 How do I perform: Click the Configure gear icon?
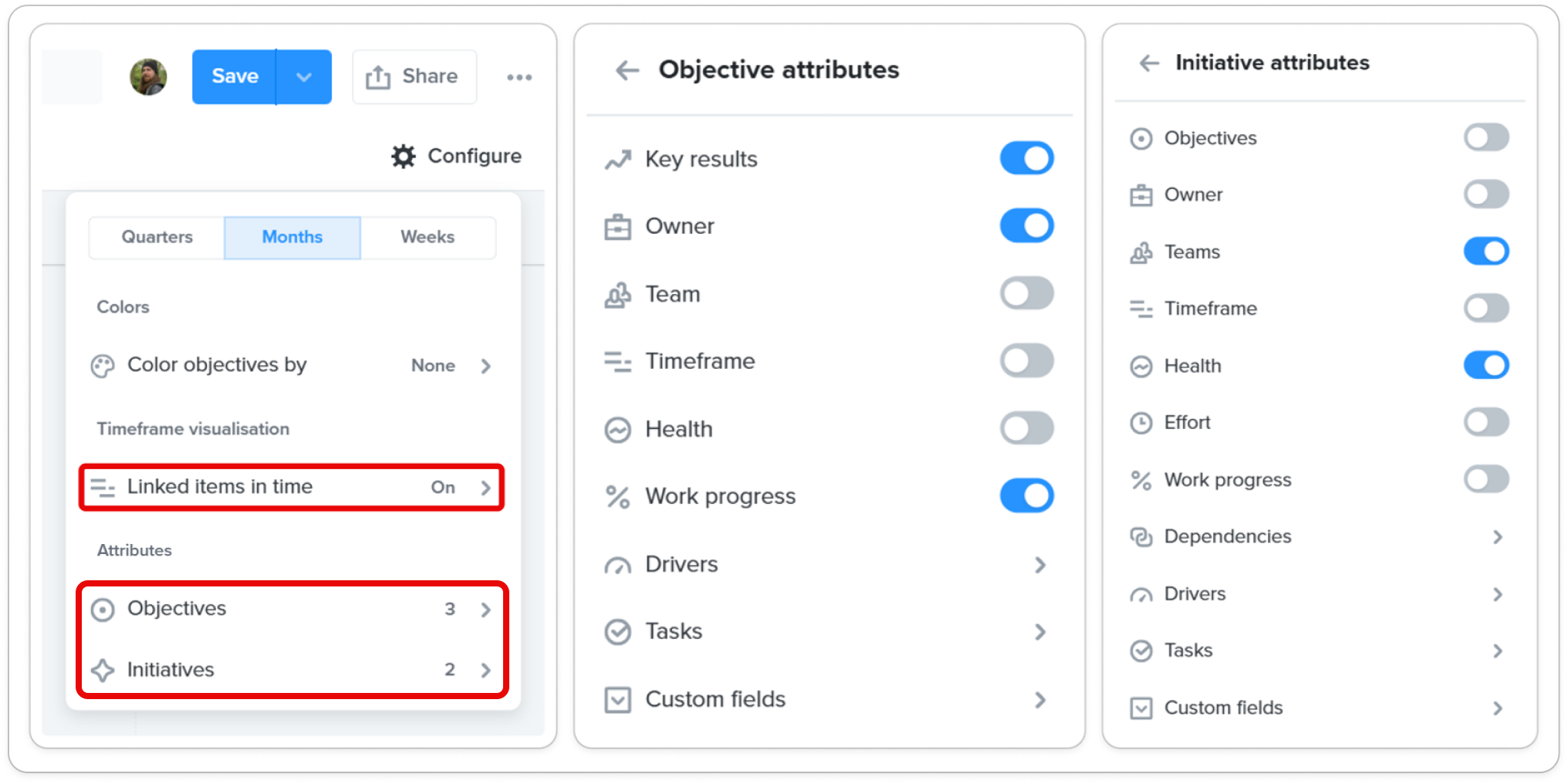tap(403, 156)
